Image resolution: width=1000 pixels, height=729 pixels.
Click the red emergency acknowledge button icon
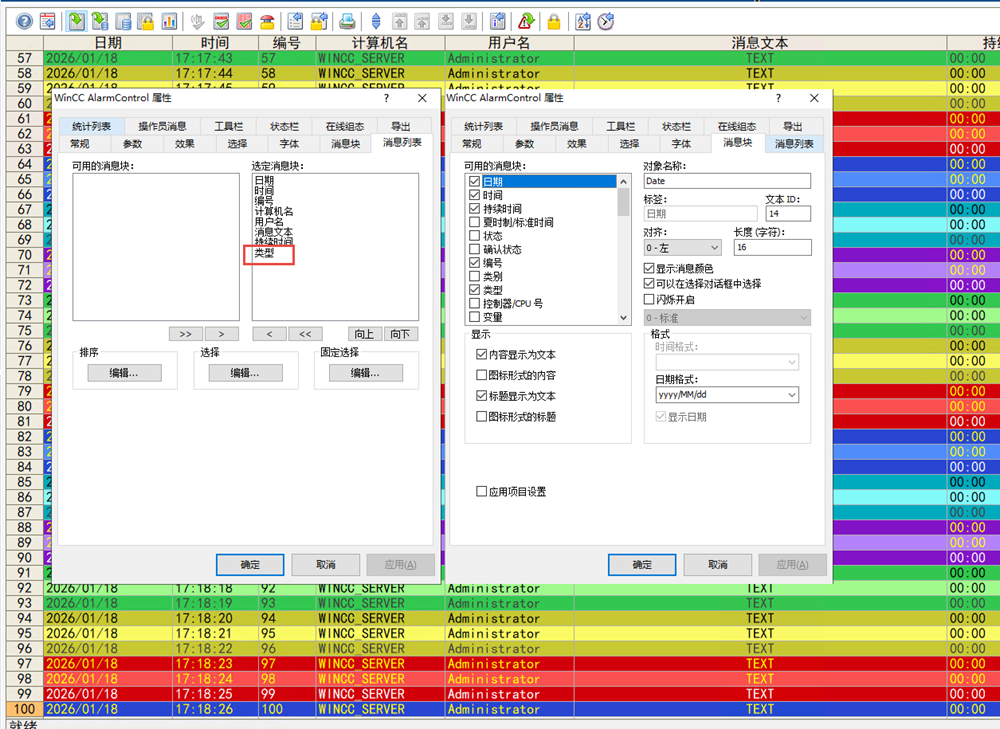point(267,21)
